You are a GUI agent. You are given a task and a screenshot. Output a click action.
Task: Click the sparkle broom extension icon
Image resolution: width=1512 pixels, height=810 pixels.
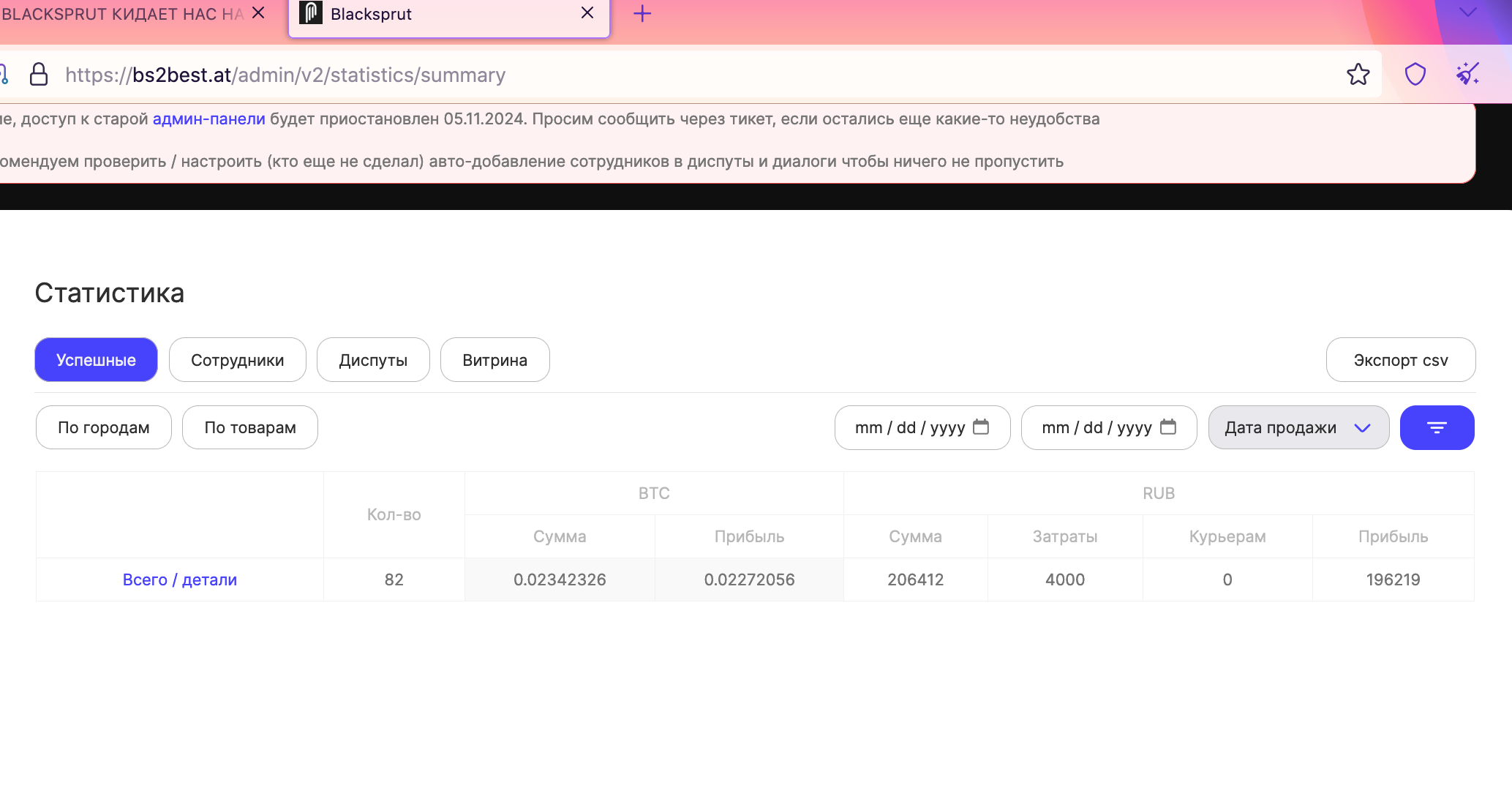(1467, 75)
